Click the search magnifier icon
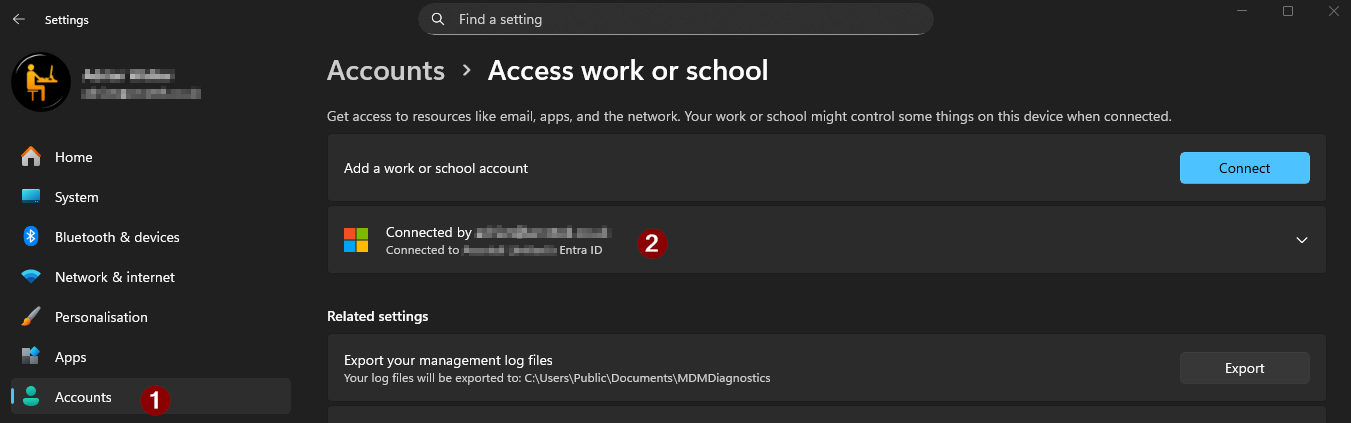The width and height of the screenshot is (1351, 423). pyautogui.click(x=438, y=19)
